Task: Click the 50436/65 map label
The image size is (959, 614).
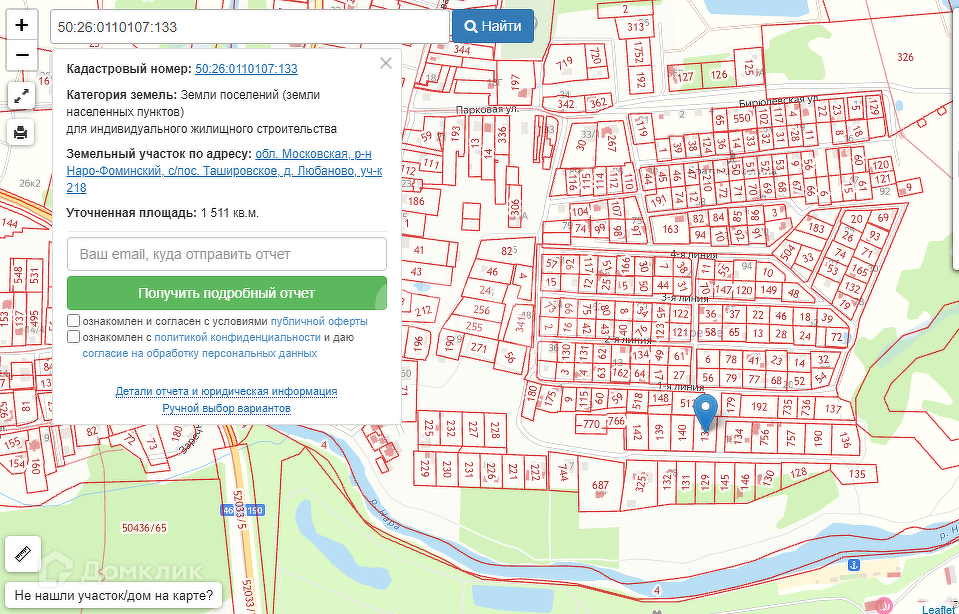Action: click(x=144, y=528)
